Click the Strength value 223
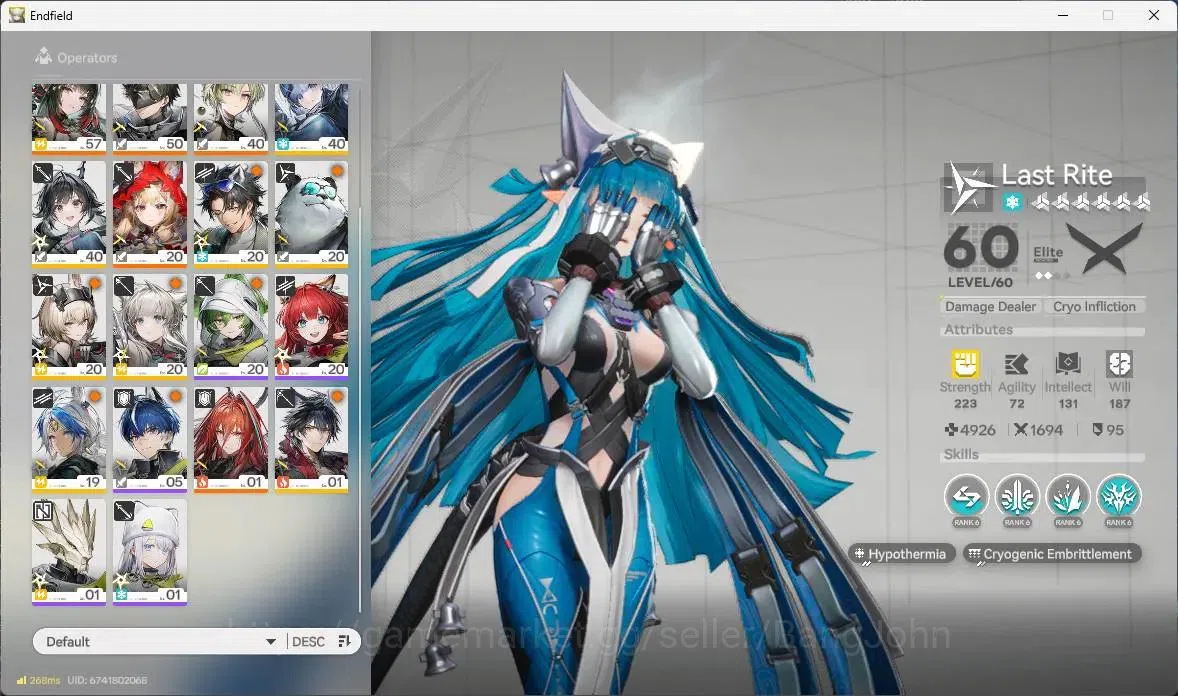1178x696 pixels. (965, 404)
